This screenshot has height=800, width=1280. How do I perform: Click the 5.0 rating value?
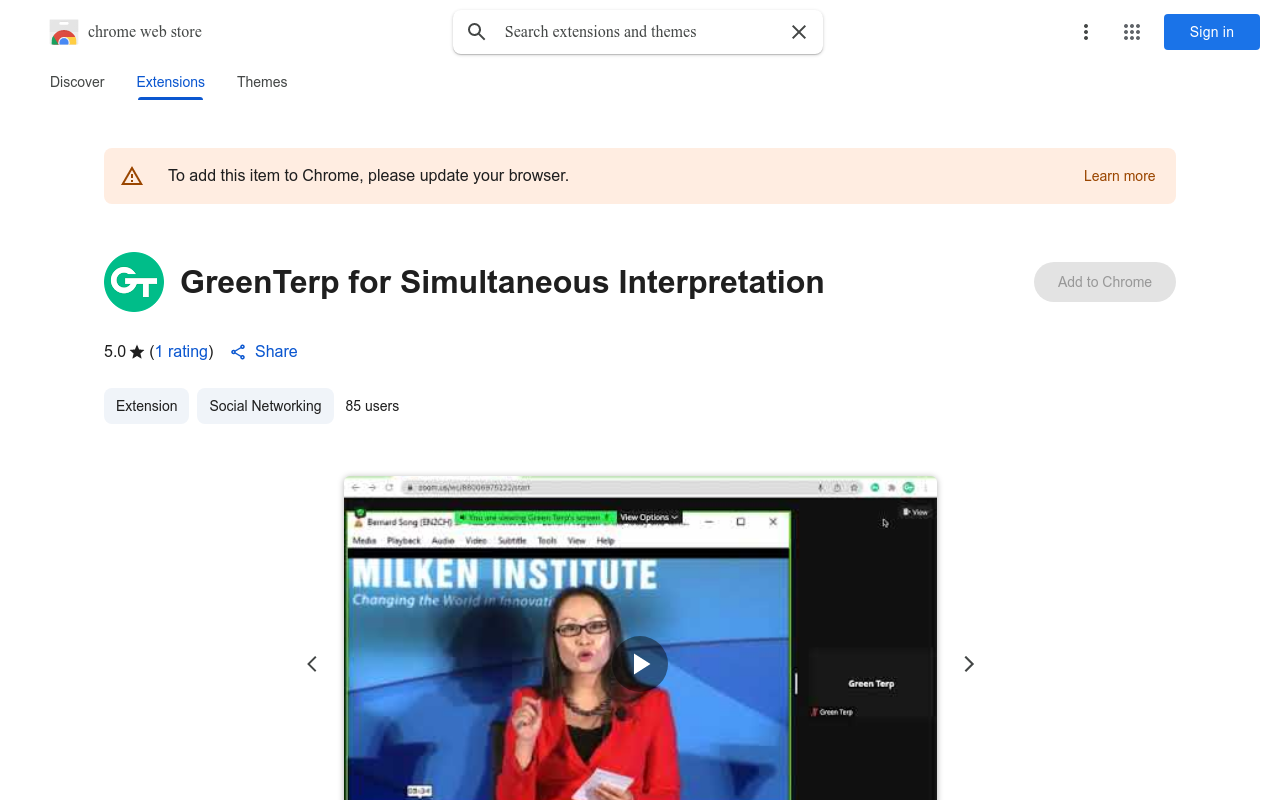click(115, 351)
